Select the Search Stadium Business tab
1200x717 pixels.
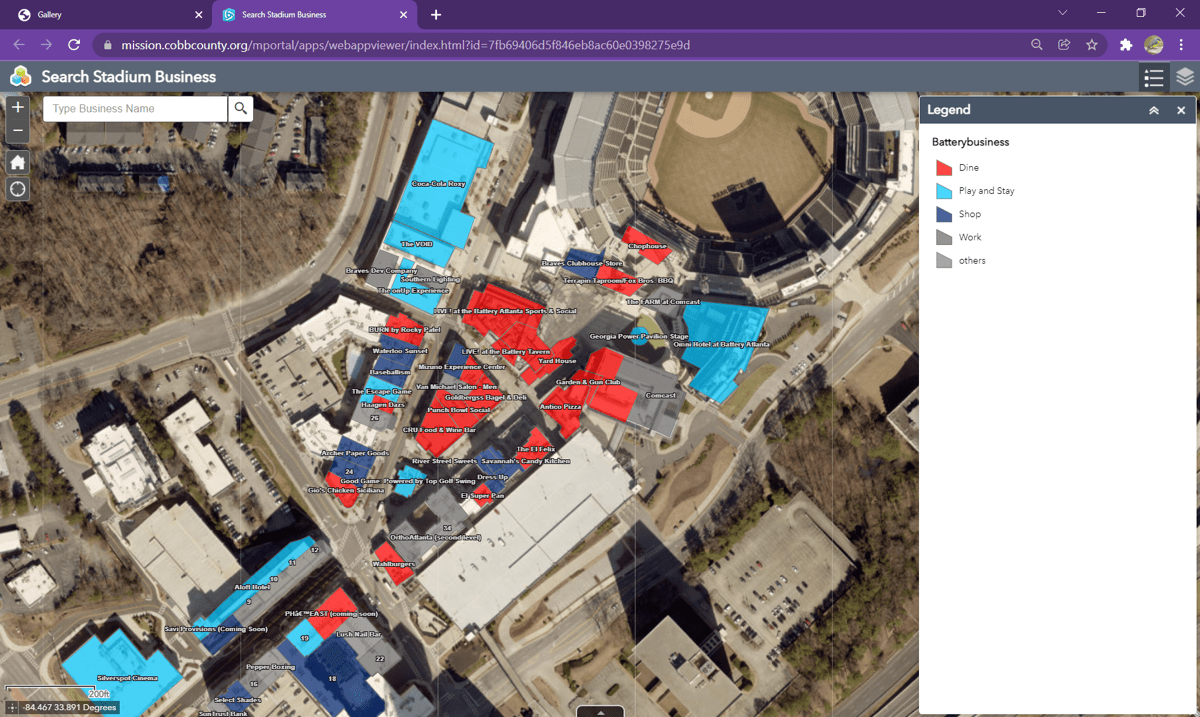coord(314,15)
